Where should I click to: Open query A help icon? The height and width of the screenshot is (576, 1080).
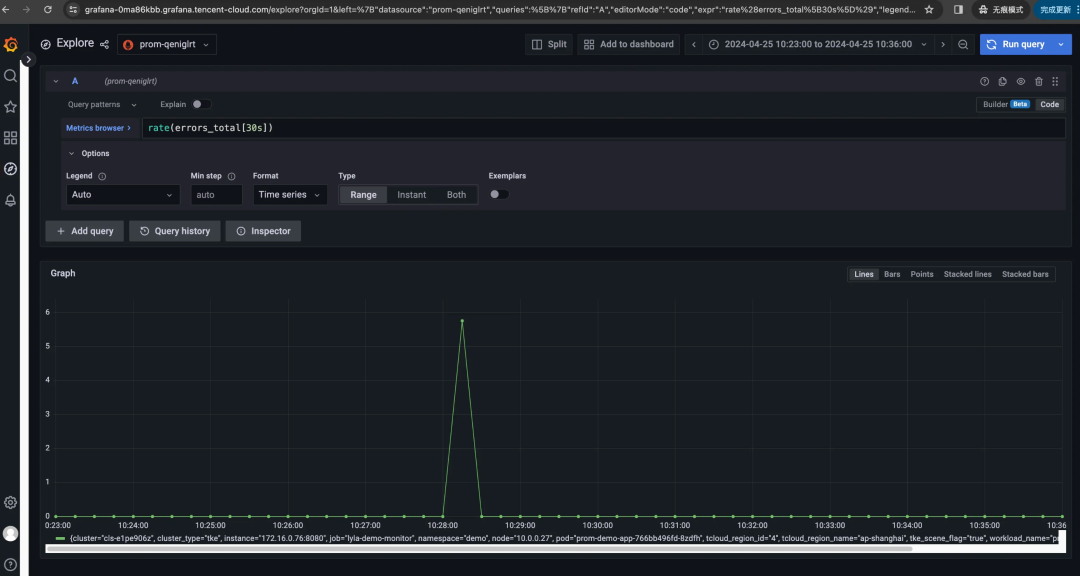click(984, 81)
